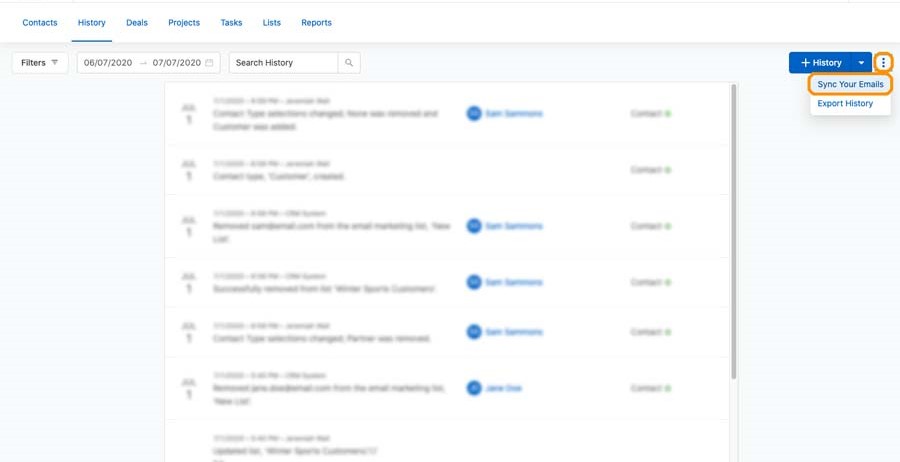
Task: Click the start date 06/07/2020
Action: pos(108,63)
